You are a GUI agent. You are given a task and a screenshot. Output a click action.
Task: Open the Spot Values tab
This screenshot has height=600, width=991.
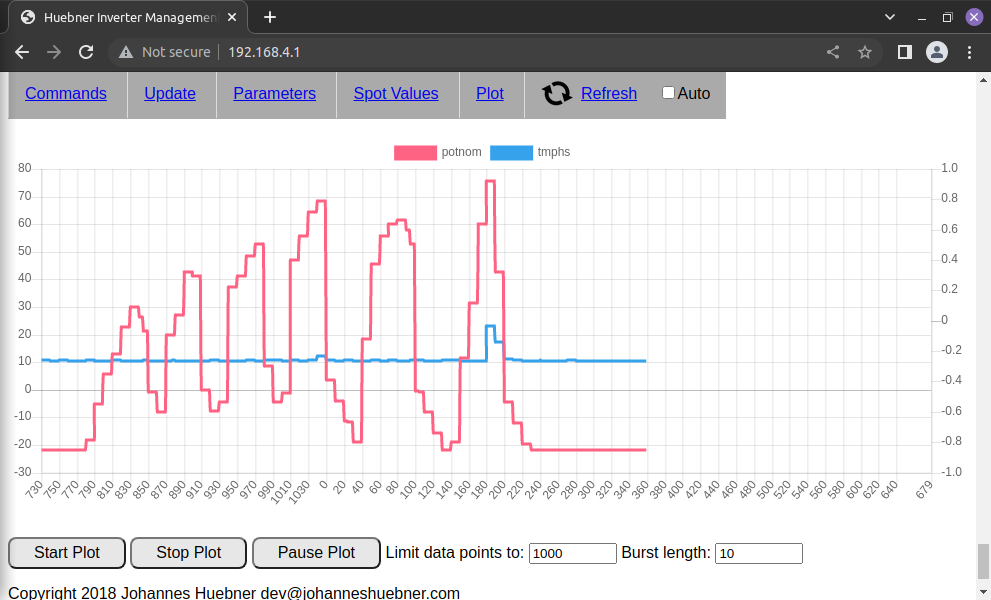[x=396, y=94]
